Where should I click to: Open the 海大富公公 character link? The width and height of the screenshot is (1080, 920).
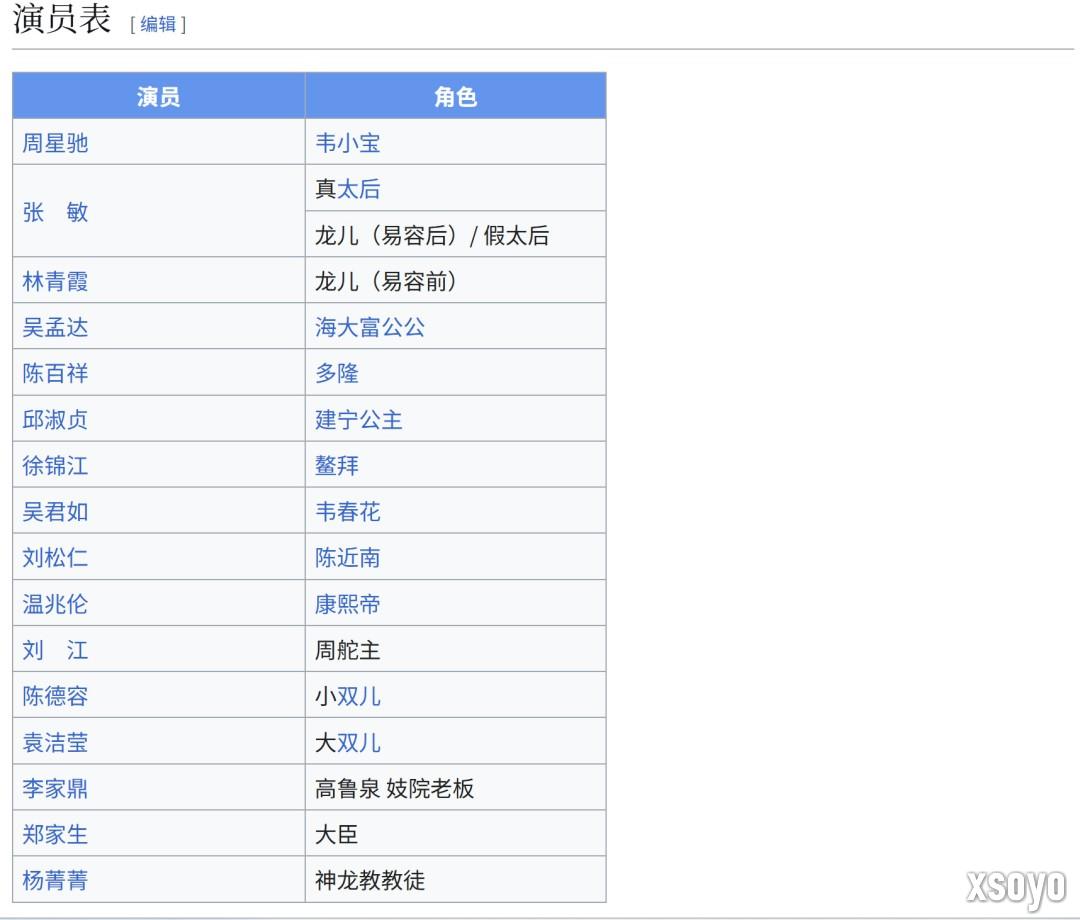[x=370, y=327]
